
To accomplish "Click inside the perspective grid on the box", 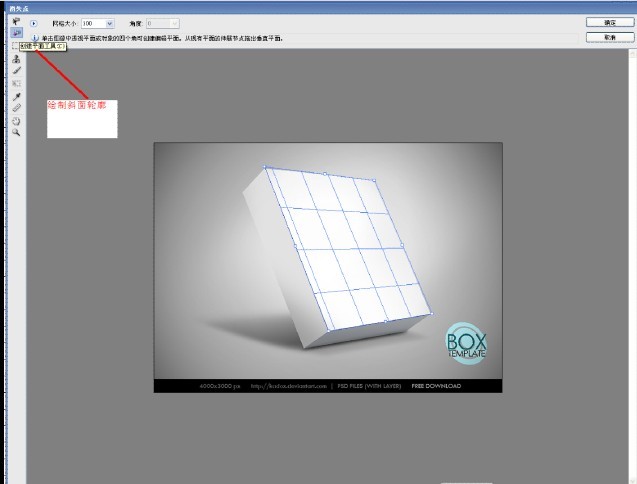I will [x=349, y=248].
